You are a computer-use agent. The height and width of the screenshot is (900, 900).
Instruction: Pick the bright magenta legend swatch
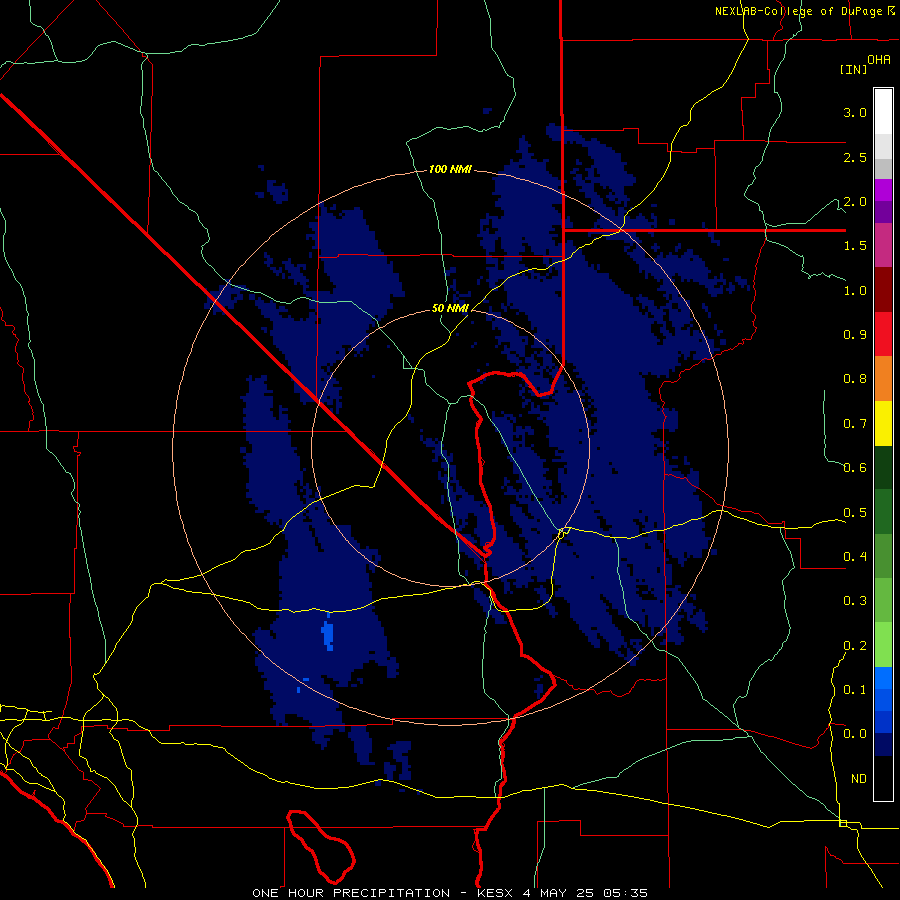pos(883,190)
